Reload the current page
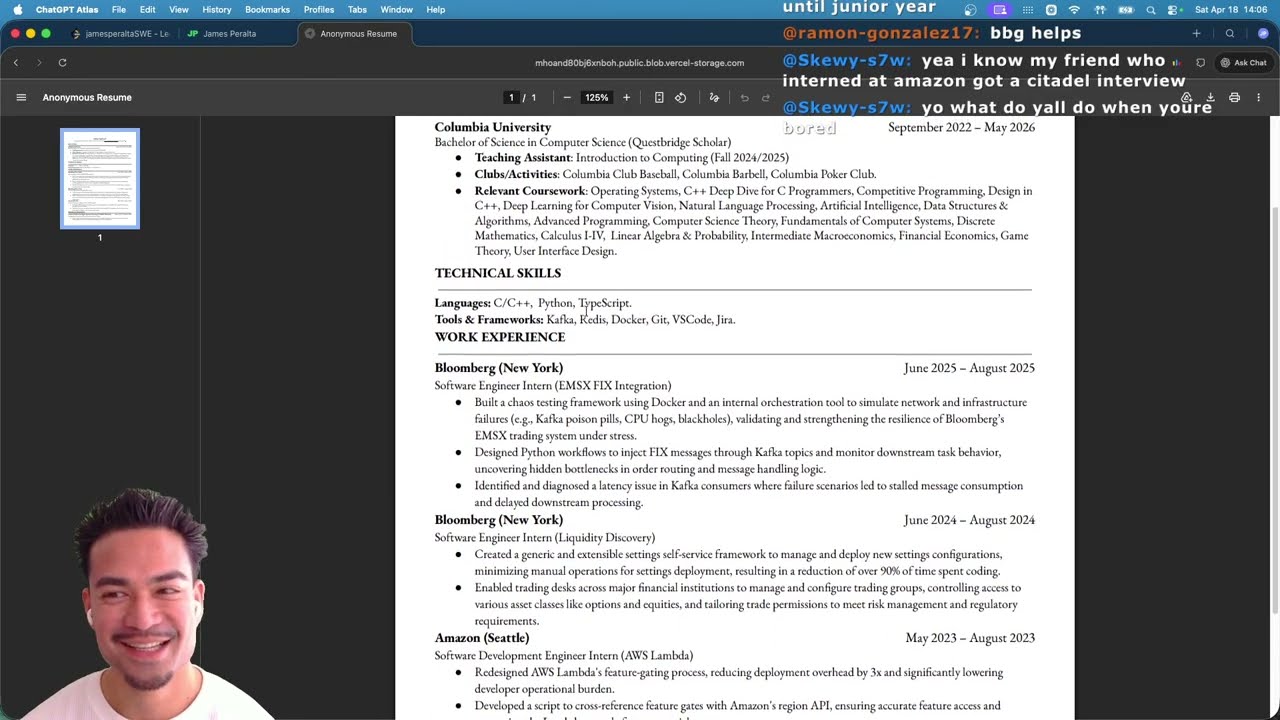Image resolution: width=1280 pixels, height=720 pixels. pyautogui.click(x=62, y=62)
